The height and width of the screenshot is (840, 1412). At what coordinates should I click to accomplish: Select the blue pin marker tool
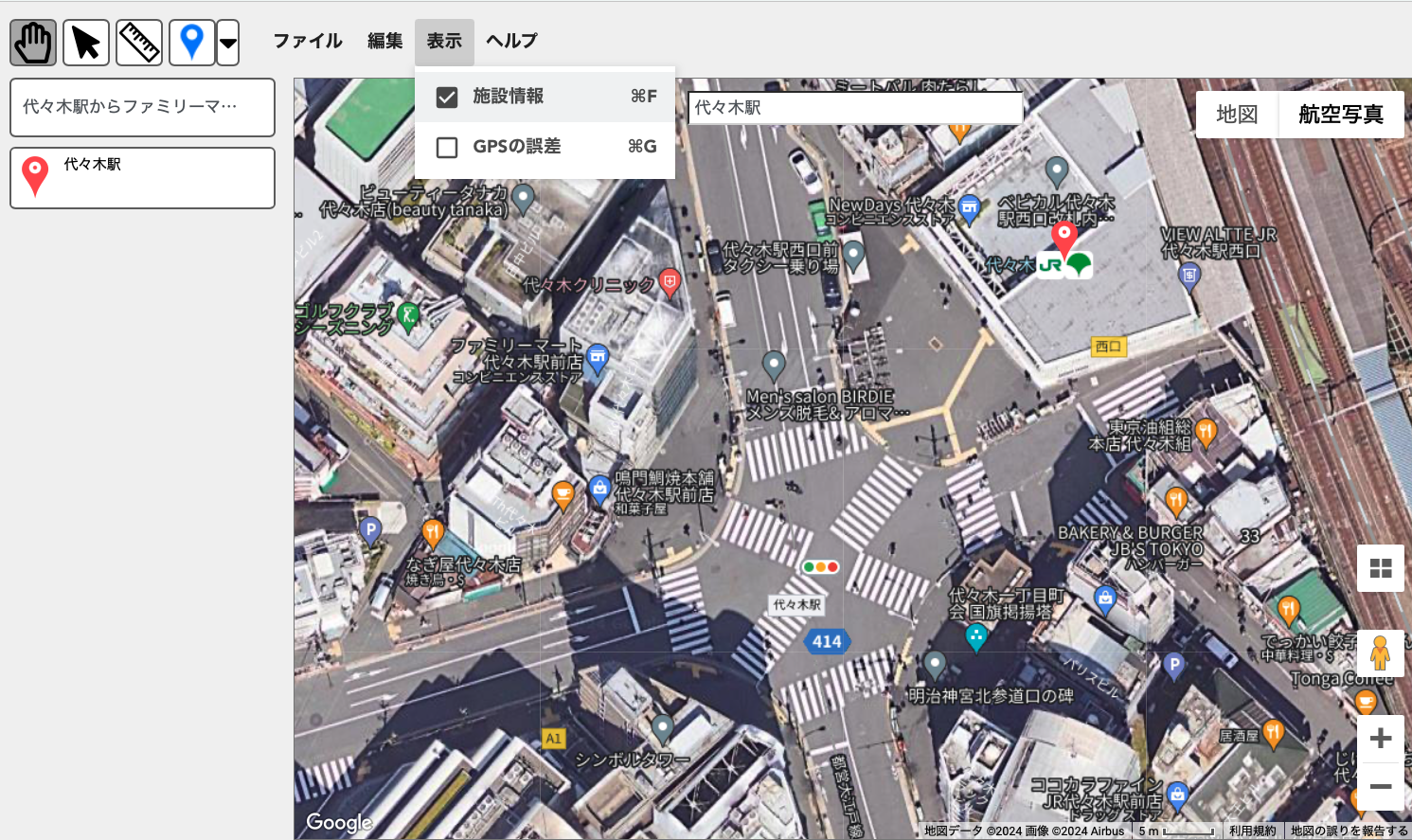191,43
